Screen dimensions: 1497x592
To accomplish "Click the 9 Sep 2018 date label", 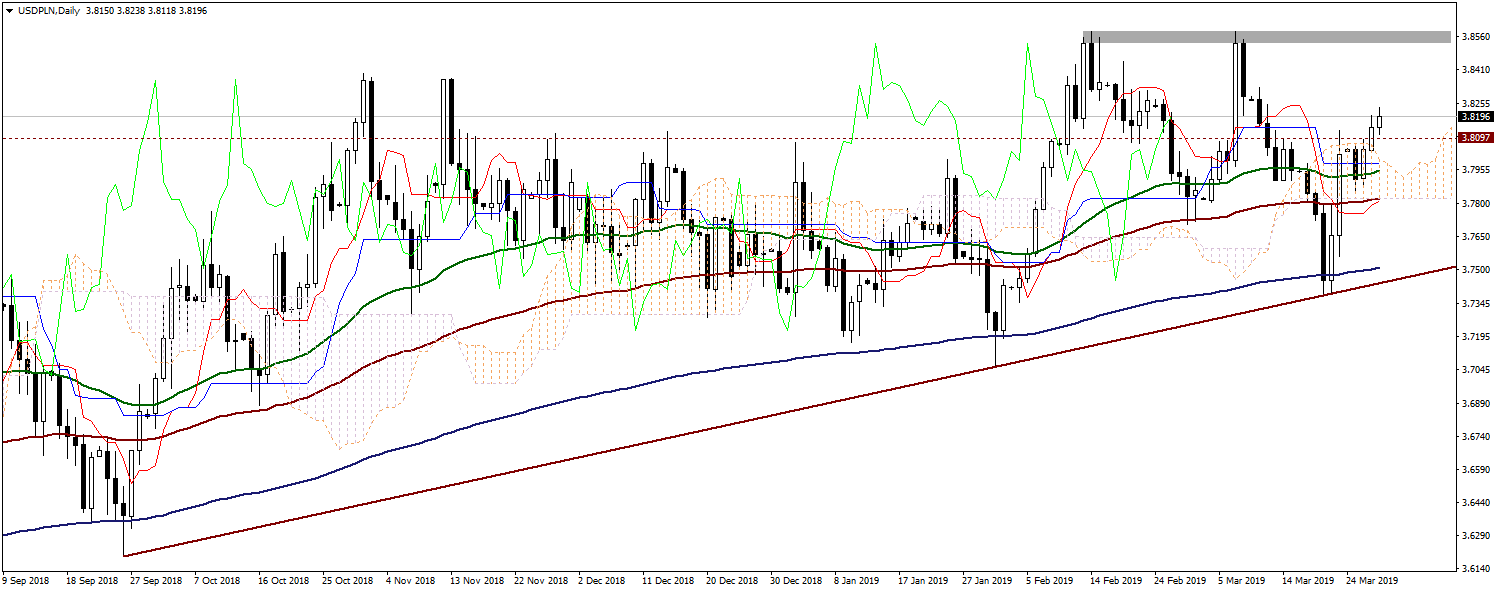I will pos(26,580).
